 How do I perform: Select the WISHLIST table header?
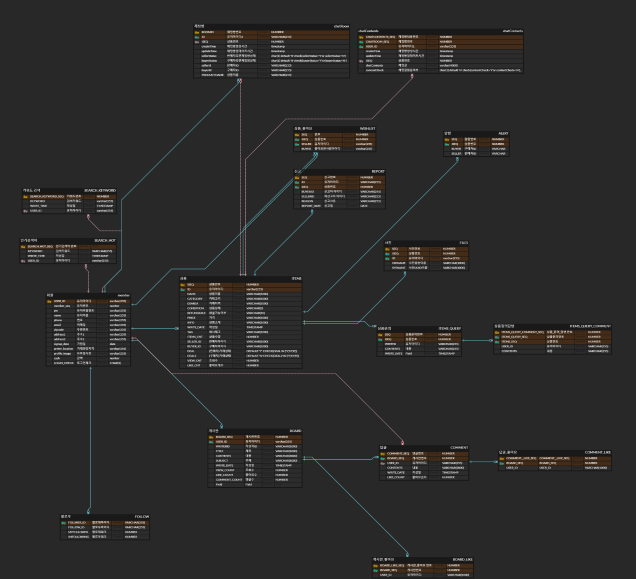(335, 129)
